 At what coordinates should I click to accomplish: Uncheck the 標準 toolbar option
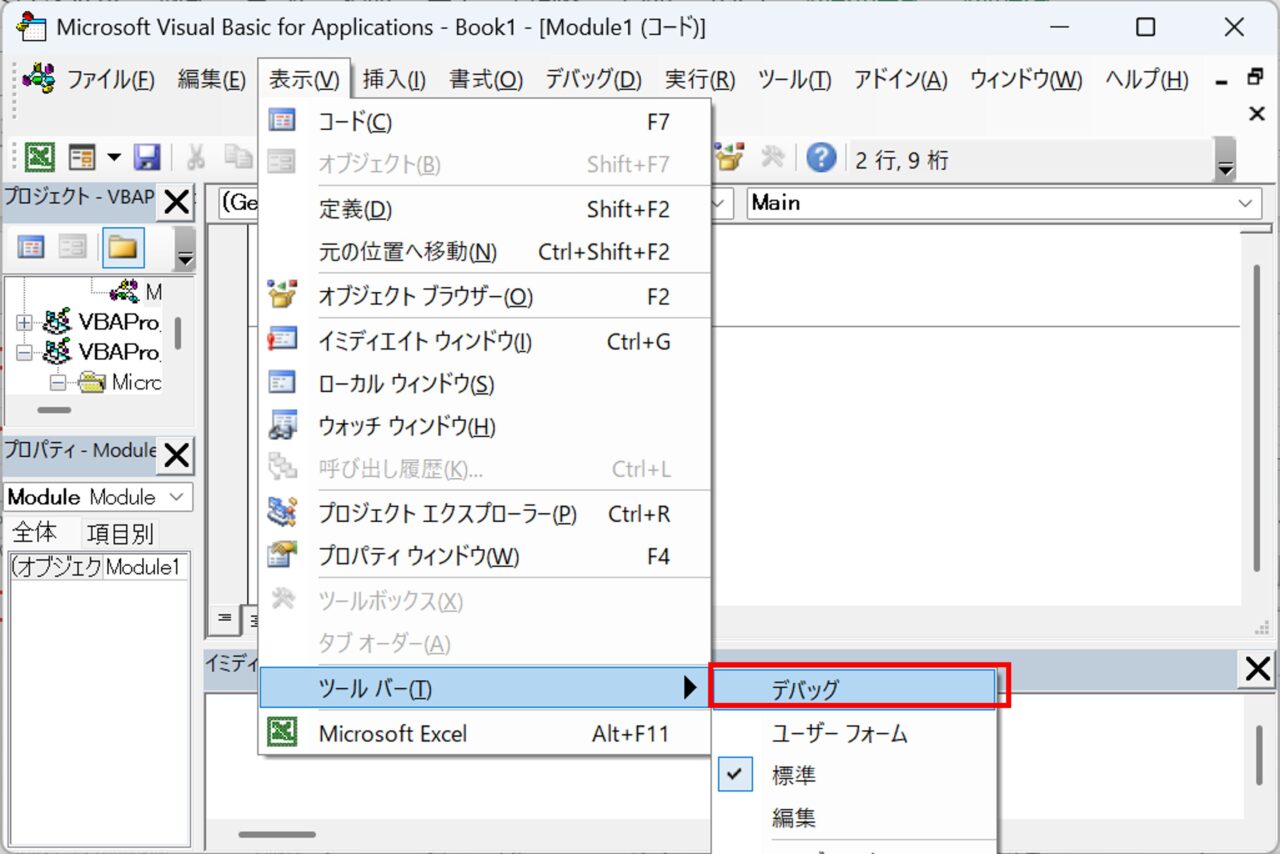pyautogui.click(x=855, y=775)
